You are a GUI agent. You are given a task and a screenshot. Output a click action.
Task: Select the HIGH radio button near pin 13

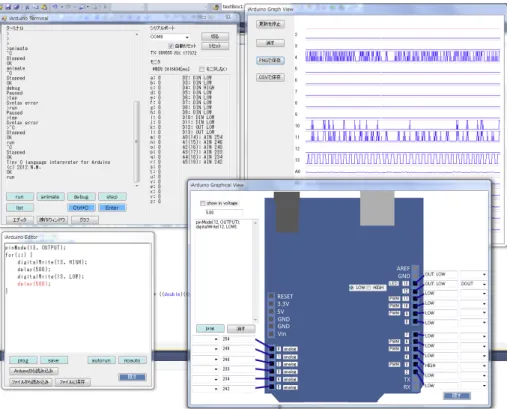click(369, 287)
